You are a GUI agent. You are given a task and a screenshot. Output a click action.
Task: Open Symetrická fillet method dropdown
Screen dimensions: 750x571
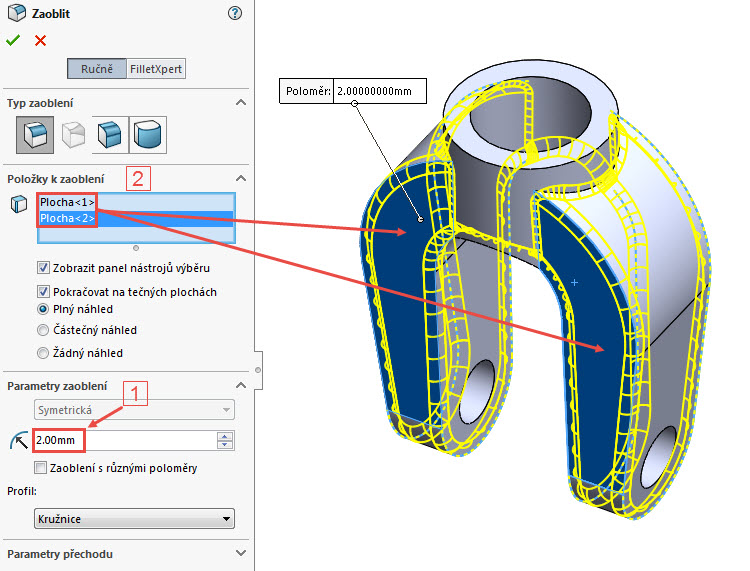(134, 410)
